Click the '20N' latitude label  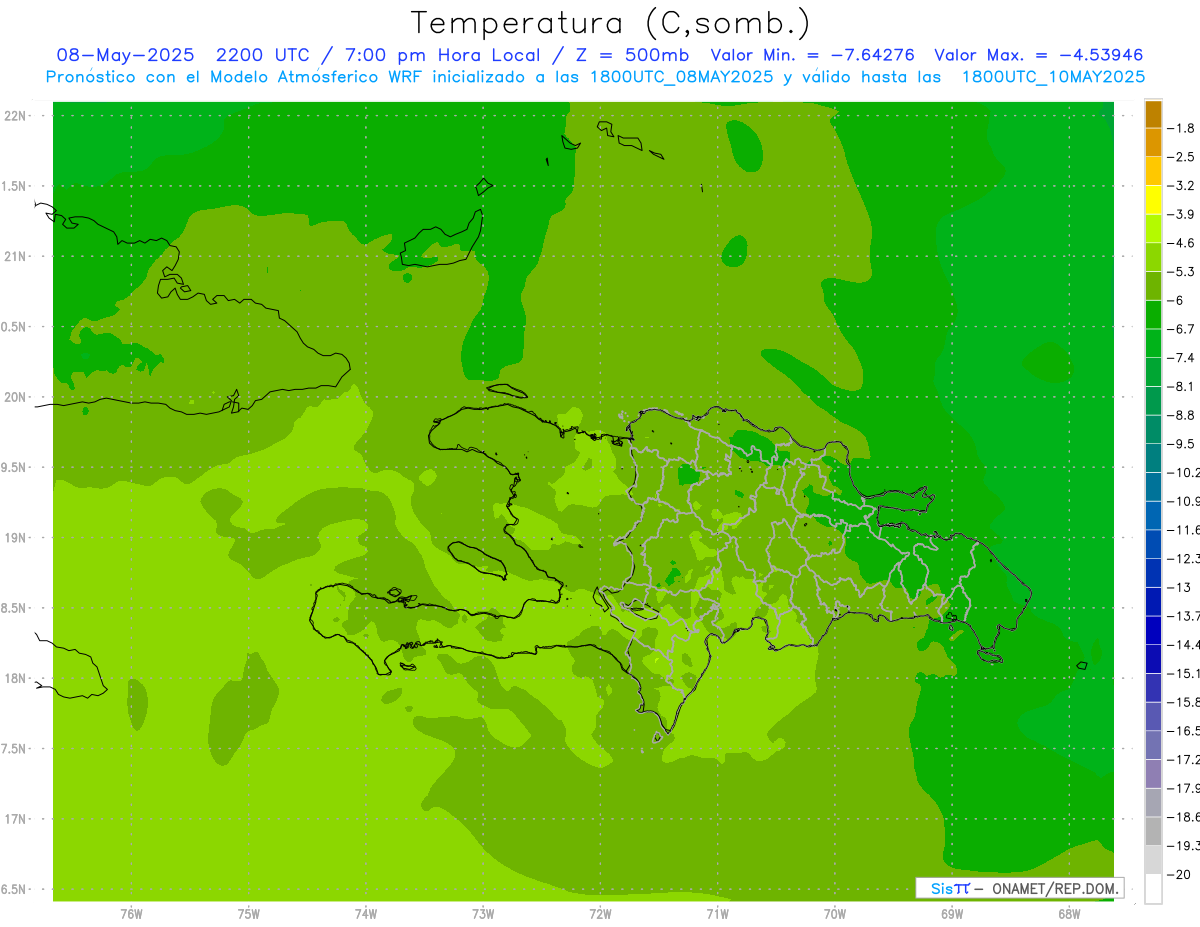click(x=15, y=397)
